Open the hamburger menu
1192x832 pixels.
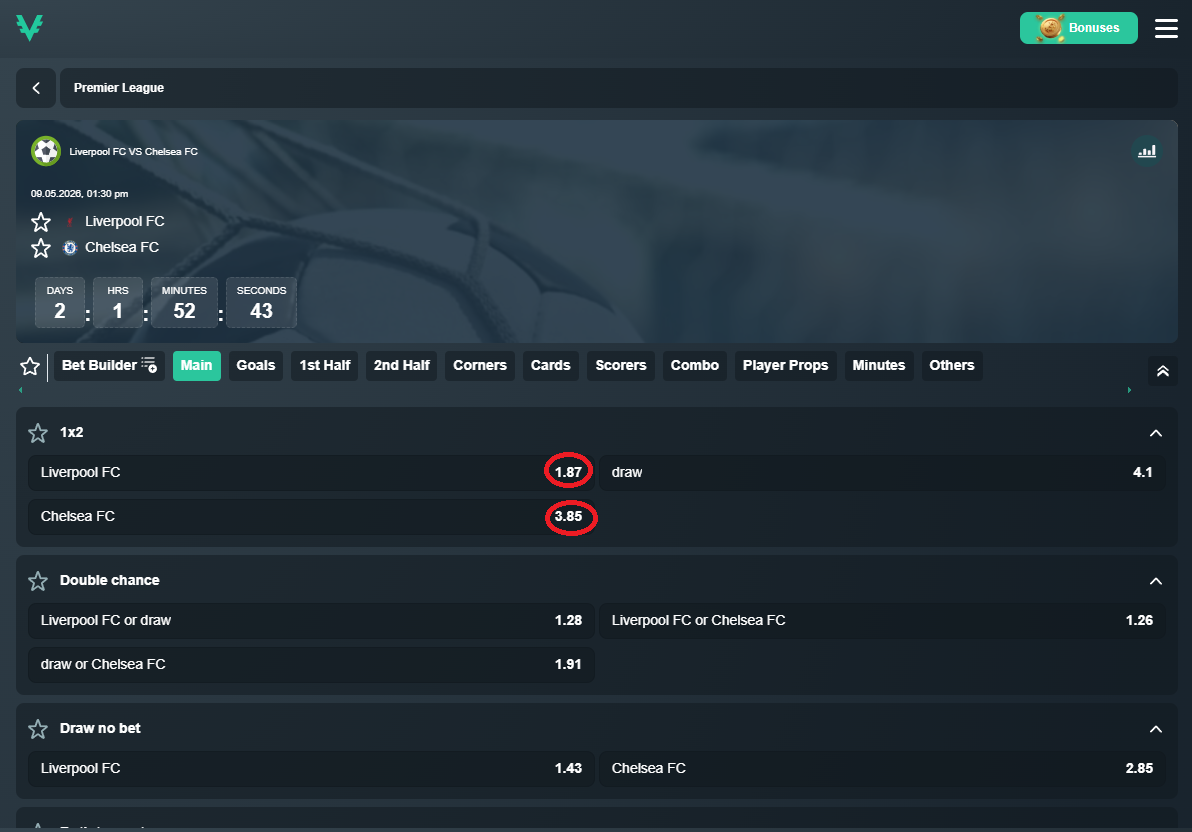pyautogui.click(x=1165, y=28)
